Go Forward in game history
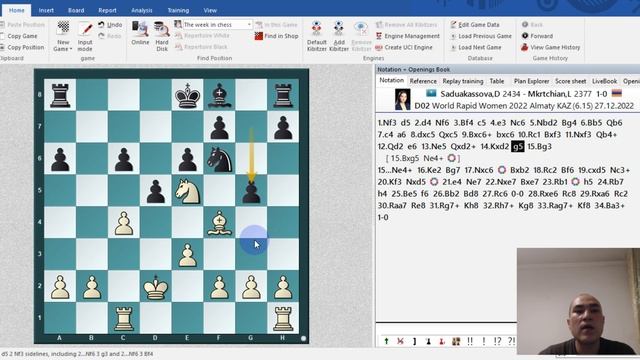This screenshot has height=360, width=640. [537, 36]
